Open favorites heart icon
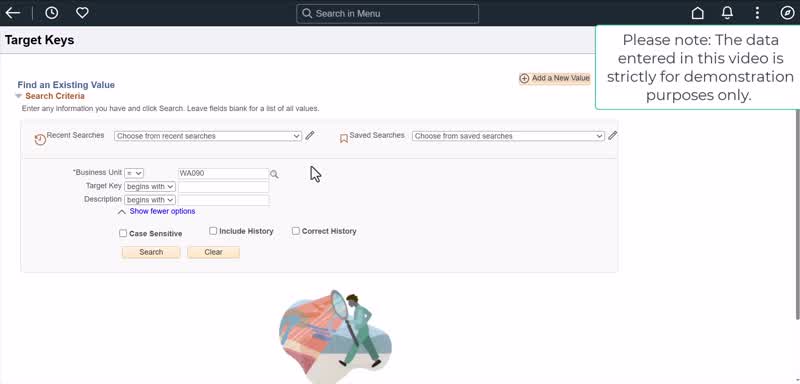Image resolution: width=800 pixels, height=384 pixels. pyautogui.click(x=82, y=13)
